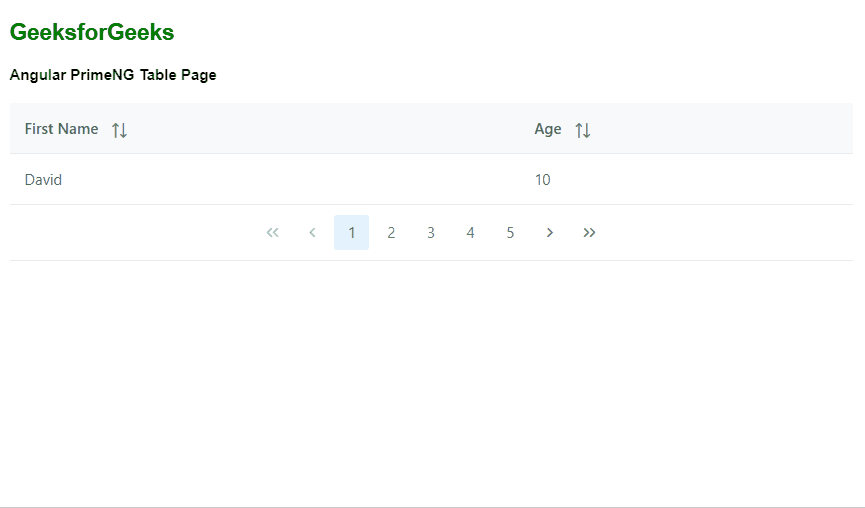This screenshot has height=508, width=865.
Task: Open page 2 of the table
Action: (x=391, y=233)
